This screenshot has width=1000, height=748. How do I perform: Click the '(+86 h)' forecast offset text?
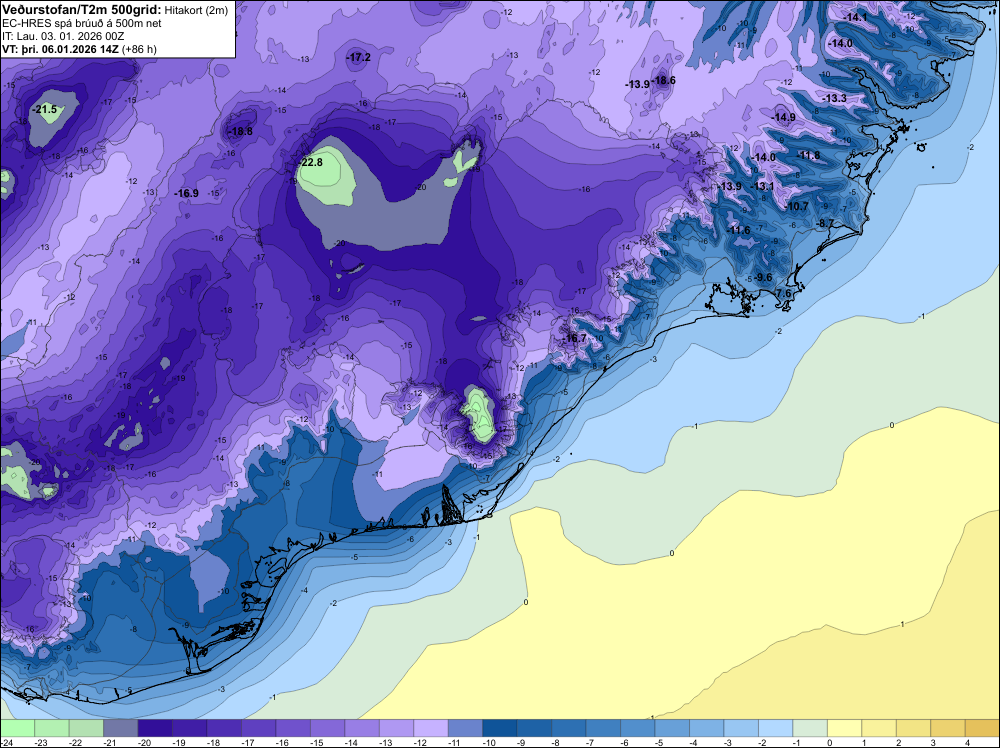(138, 49)
